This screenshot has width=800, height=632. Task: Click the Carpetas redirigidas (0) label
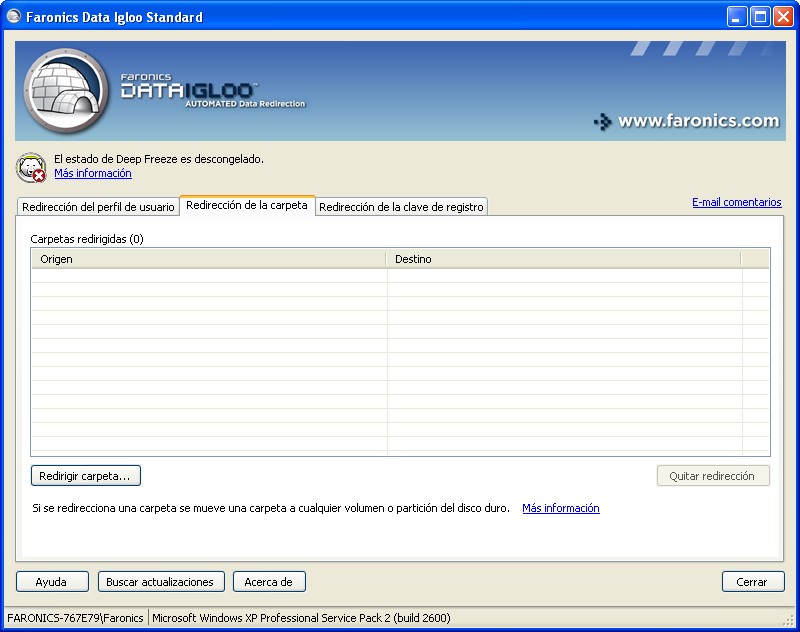click(87, 239)
